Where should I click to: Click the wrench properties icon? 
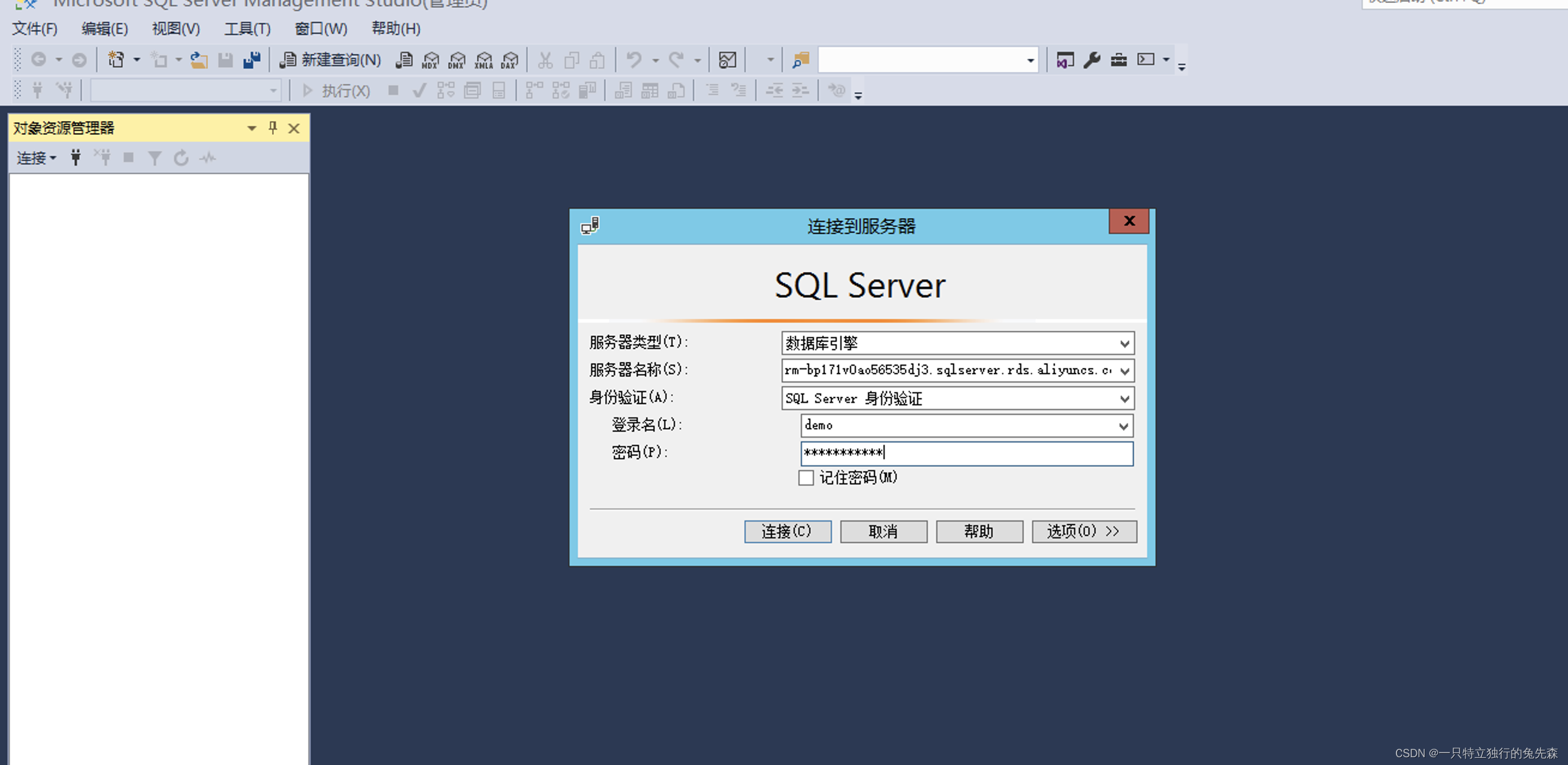point(1091,60)
